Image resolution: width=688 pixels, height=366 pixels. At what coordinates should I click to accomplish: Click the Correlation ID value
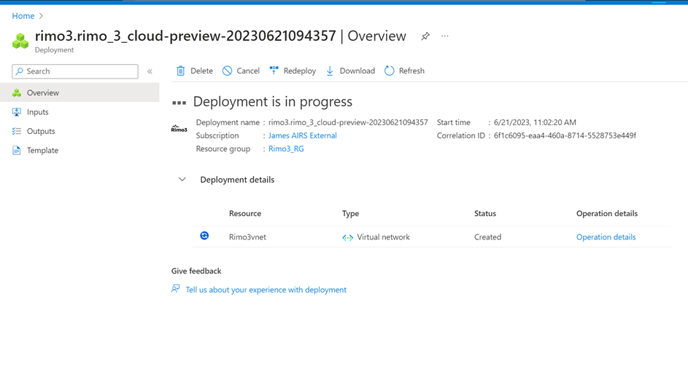pos(565,136)
